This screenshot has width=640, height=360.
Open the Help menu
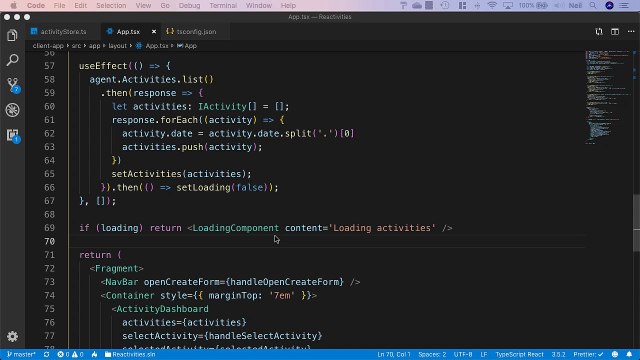288,5
